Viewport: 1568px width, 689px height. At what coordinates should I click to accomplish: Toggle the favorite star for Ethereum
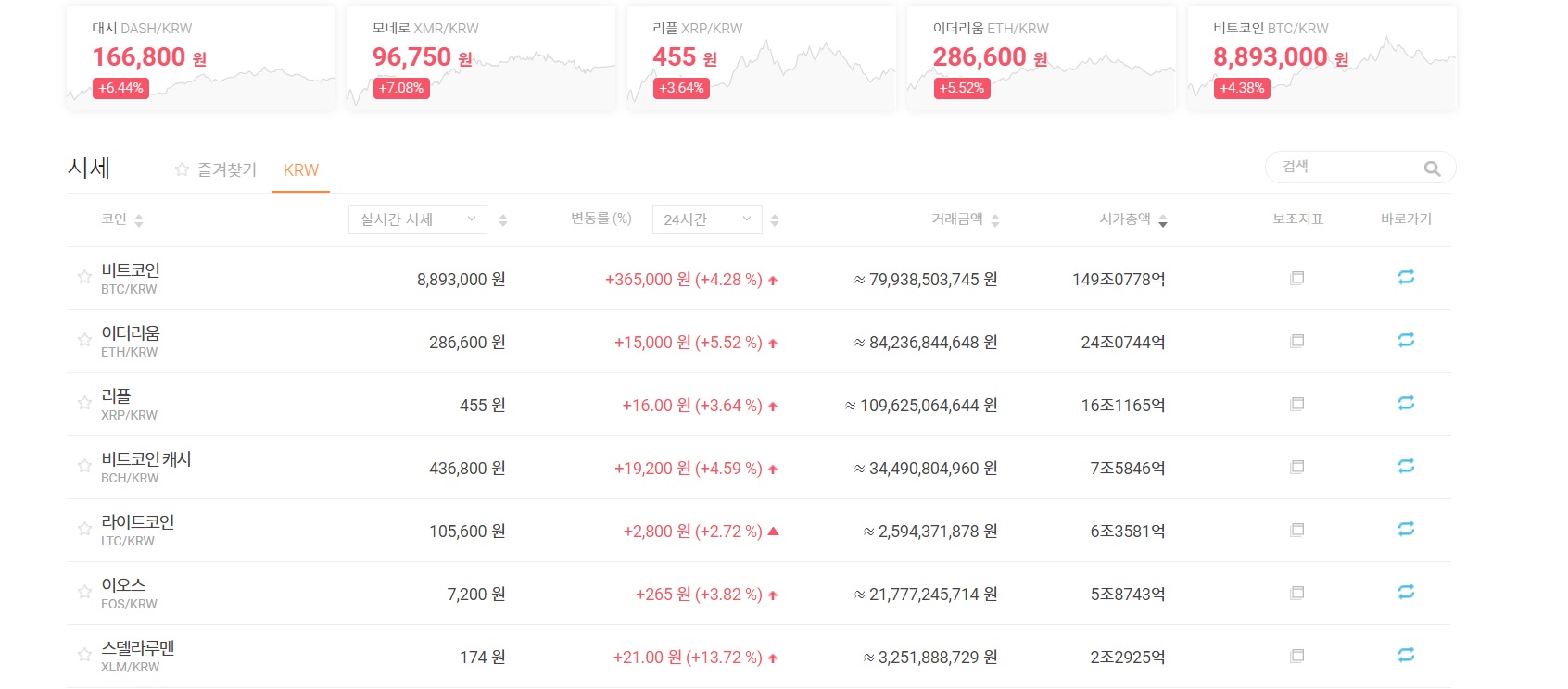(84, 340)
